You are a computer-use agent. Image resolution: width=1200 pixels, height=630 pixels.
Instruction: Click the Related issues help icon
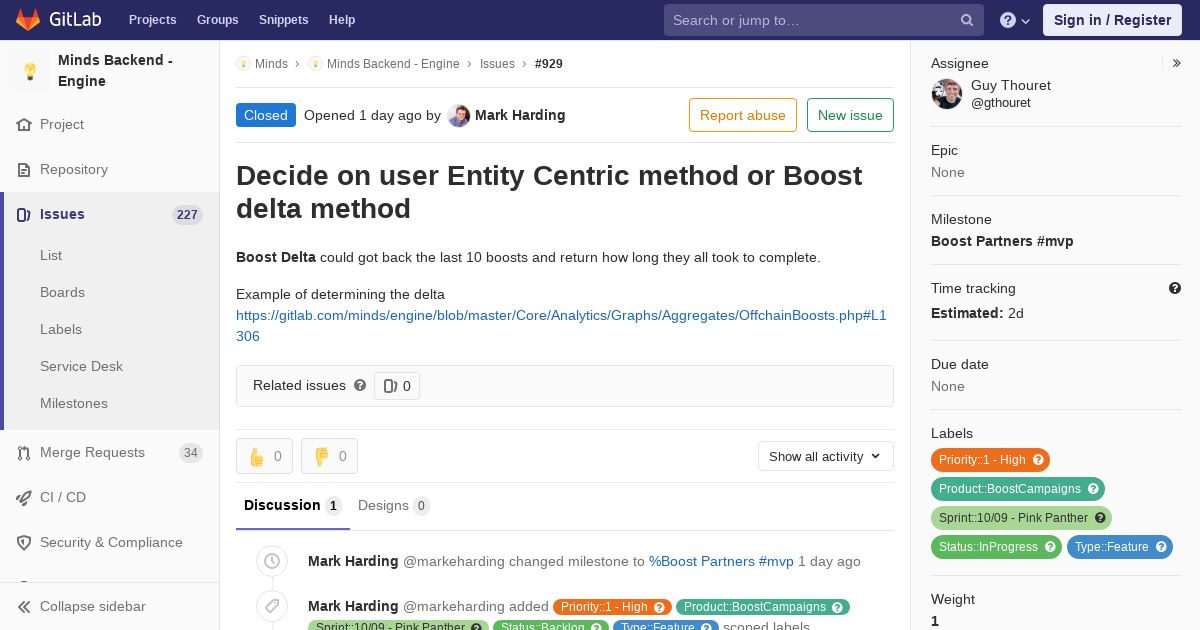(360, 385)
